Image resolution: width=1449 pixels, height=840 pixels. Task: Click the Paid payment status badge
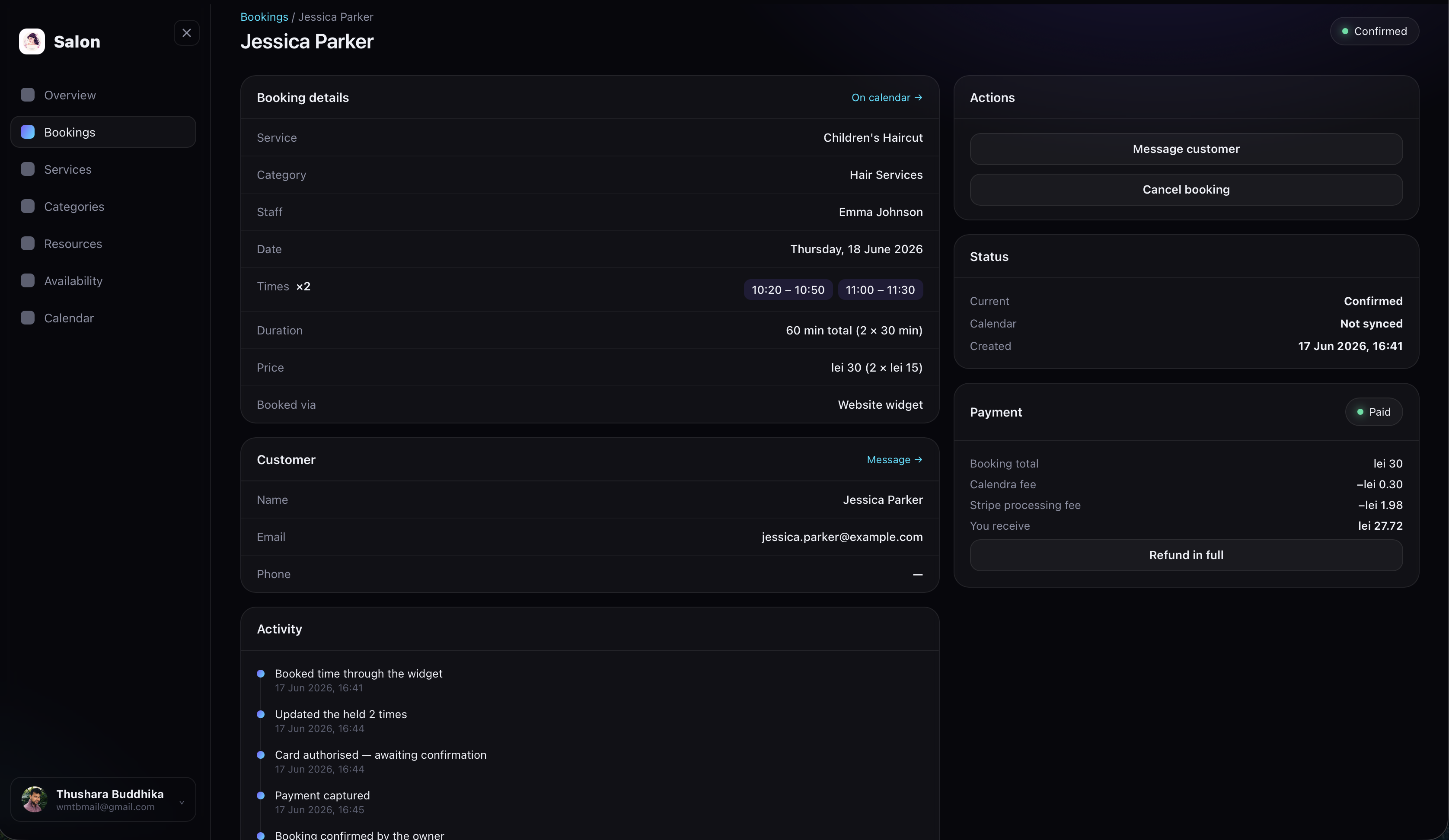click(1373, 412)
